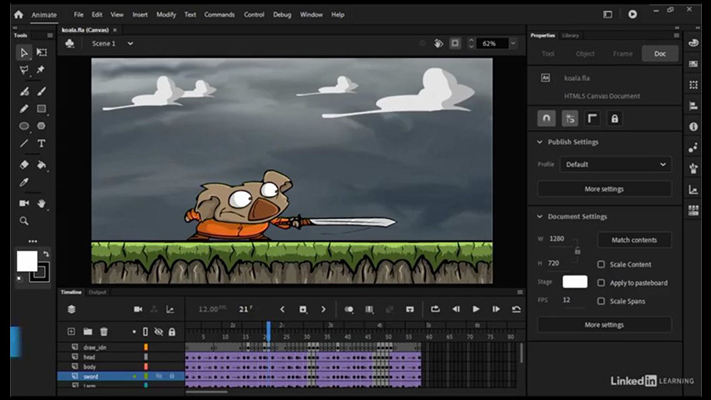Screen dimensions: 711x400
Task: Select the Text tool
Action: point(41,144)
